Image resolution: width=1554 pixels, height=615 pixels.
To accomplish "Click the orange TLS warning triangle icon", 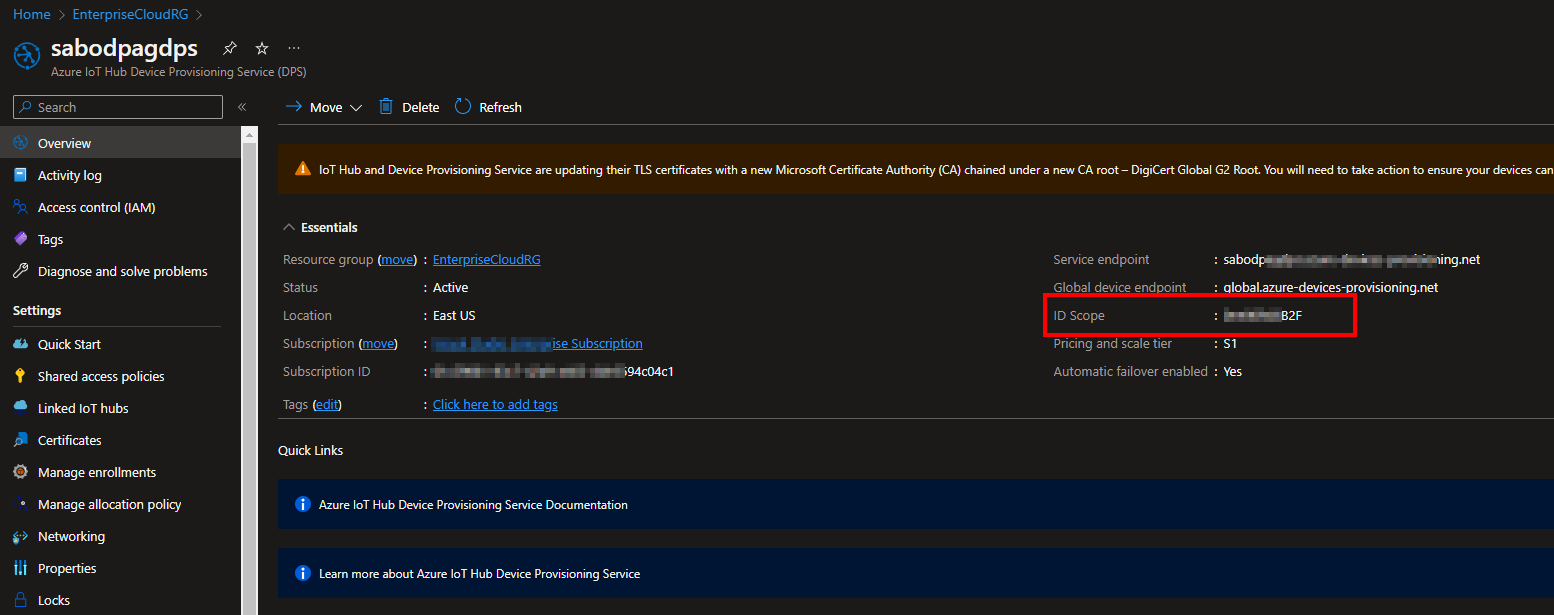I will pyautogui.click(x=303, y=169).
